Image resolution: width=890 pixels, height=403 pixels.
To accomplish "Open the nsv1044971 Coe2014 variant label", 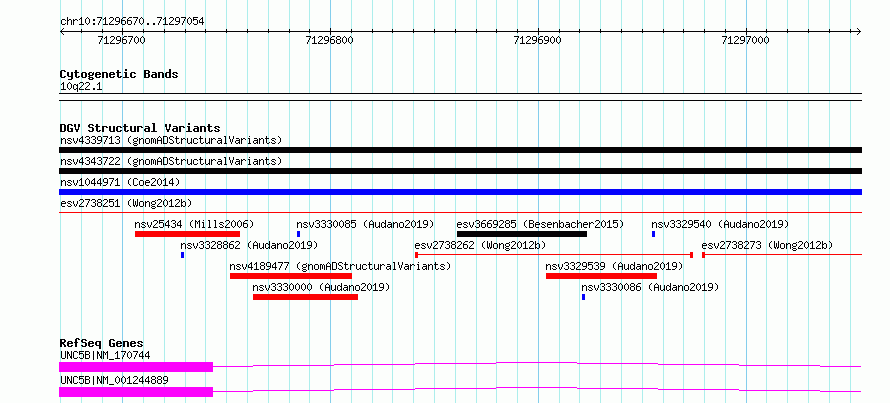I will pos(120,182).
